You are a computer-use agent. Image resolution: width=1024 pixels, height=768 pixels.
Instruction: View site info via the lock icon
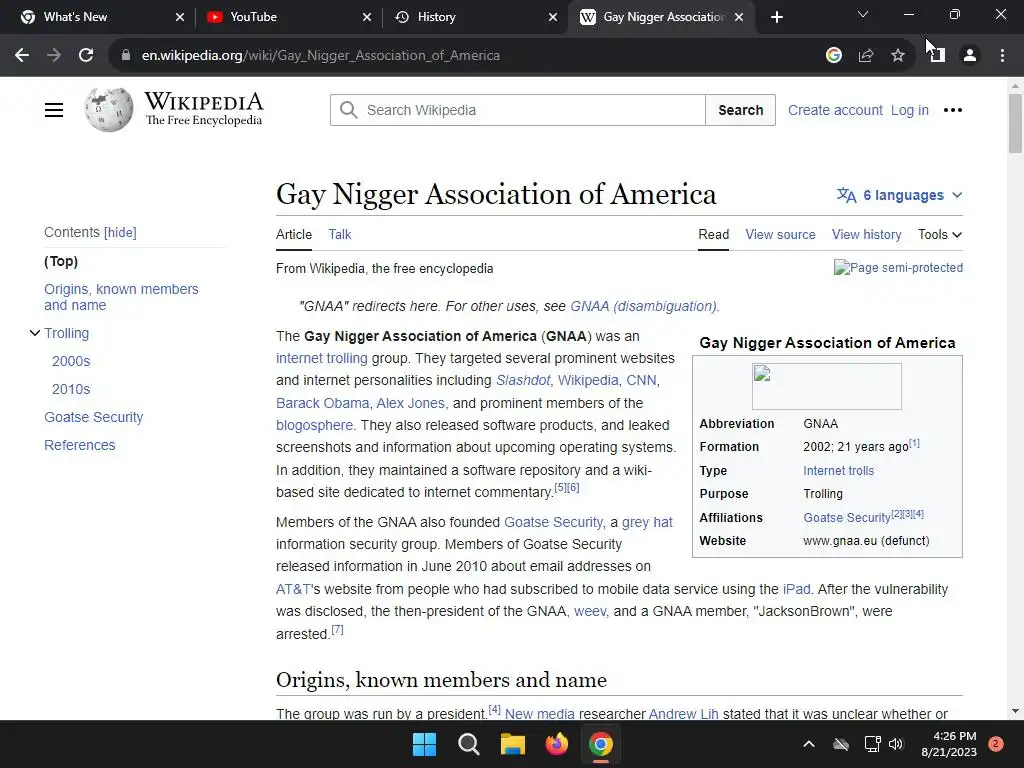[x=126, y=56]
